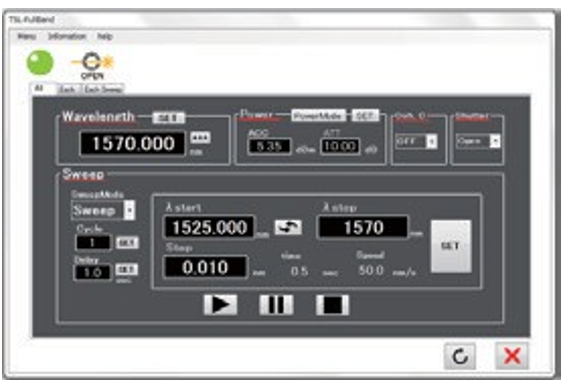Click SET next to Wavelength heading
The width and height of the screenshot is (565, 383).
click(168, 117)
